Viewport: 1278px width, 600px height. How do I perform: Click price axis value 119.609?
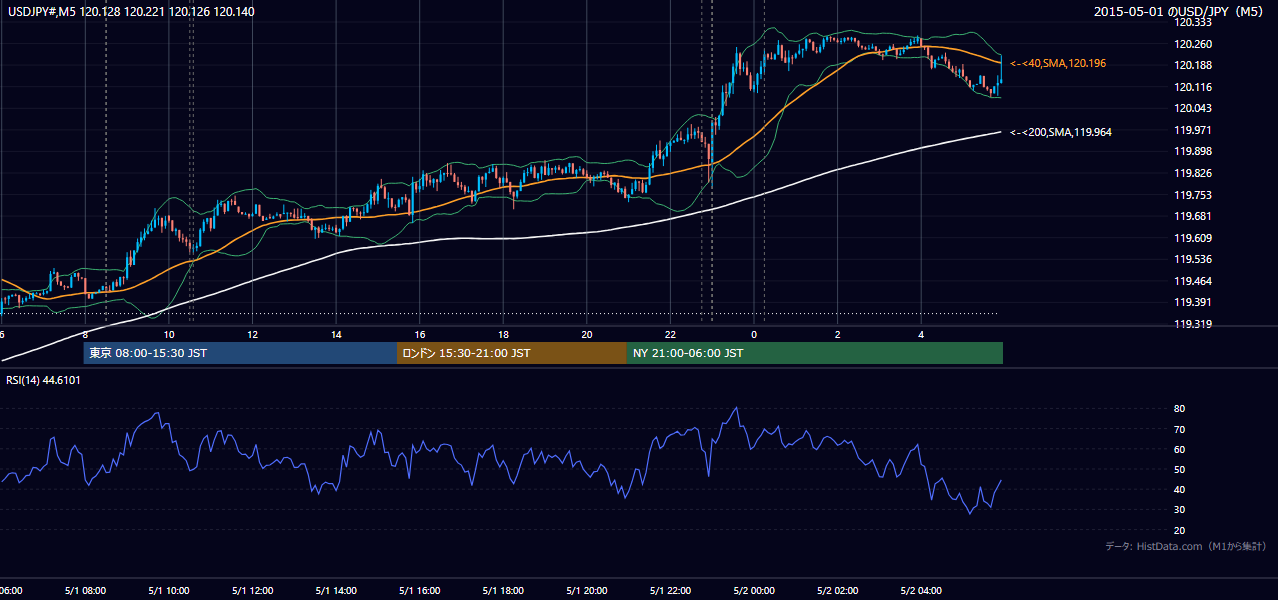1193,238
